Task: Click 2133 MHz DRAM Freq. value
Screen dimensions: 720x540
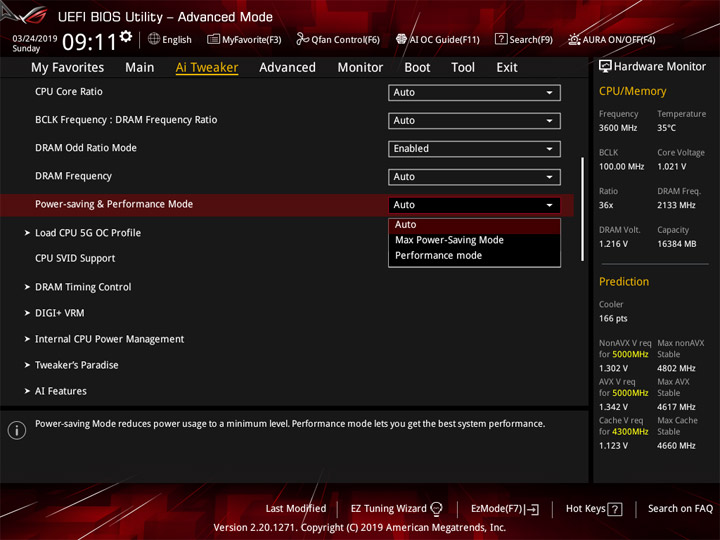Action: (x=676, y=205)
